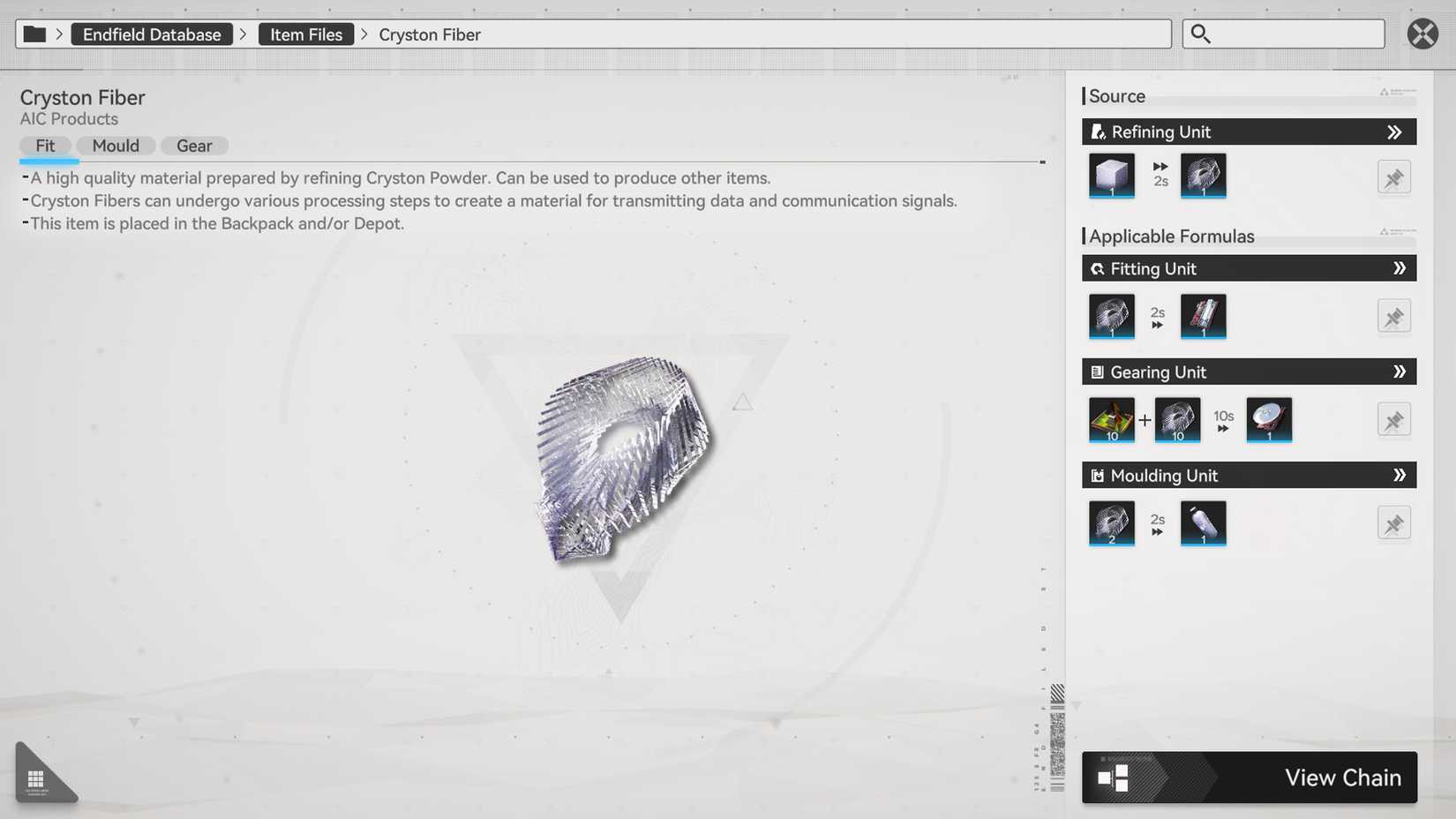Toggle the pin on the Moulding Unit recipe

point(1393,522)
